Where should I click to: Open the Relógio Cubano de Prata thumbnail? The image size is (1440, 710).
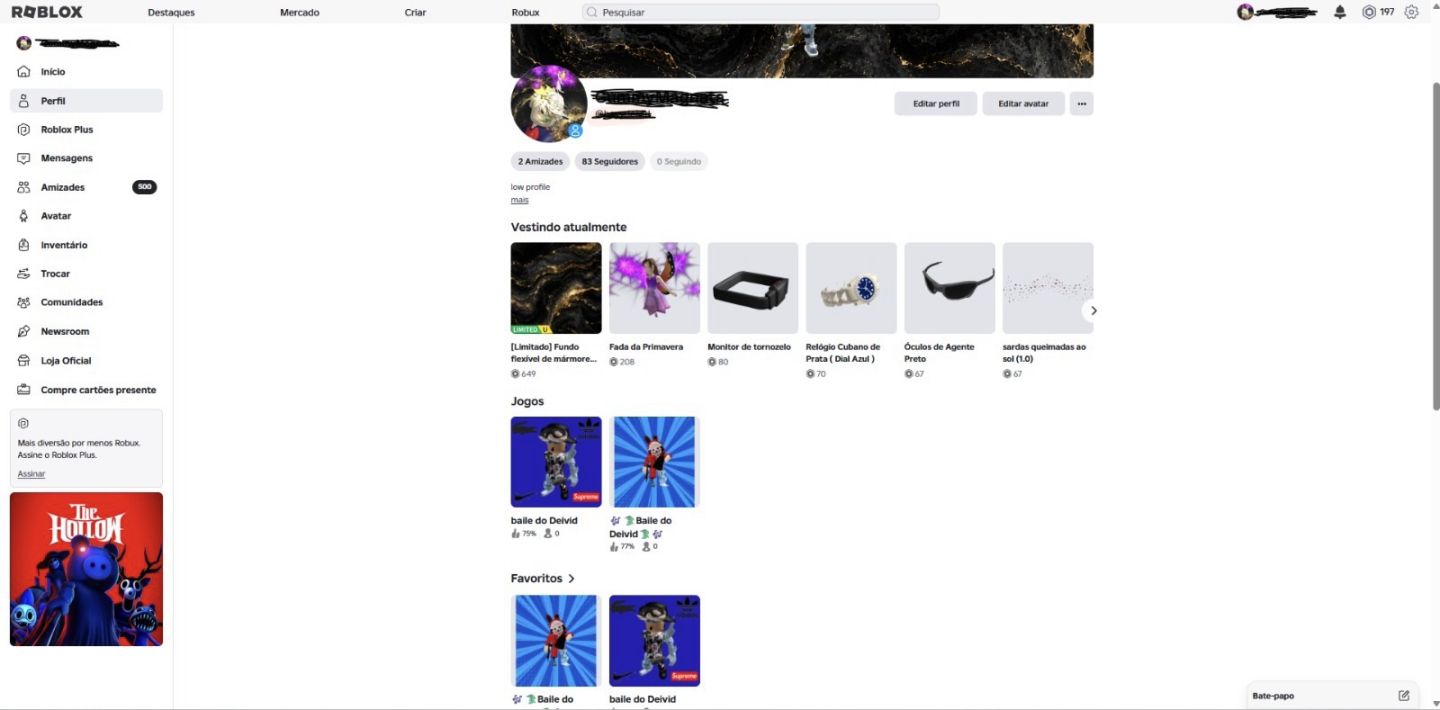point(851,288)
